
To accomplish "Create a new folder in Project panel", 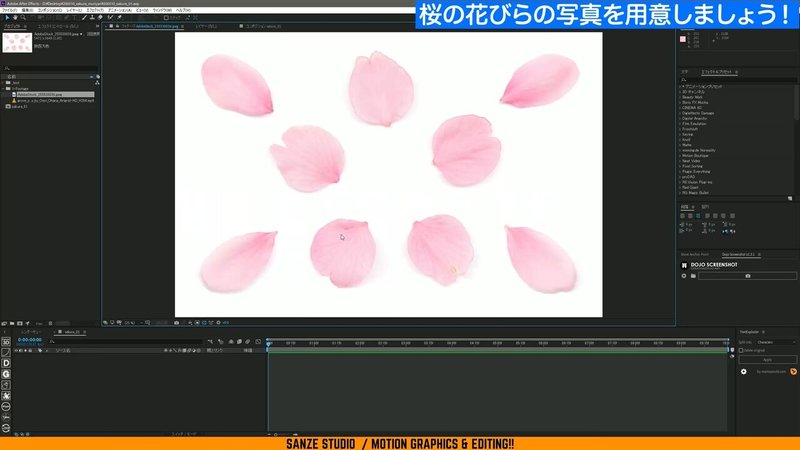I will pyautogui.click(x=12, y=323).
